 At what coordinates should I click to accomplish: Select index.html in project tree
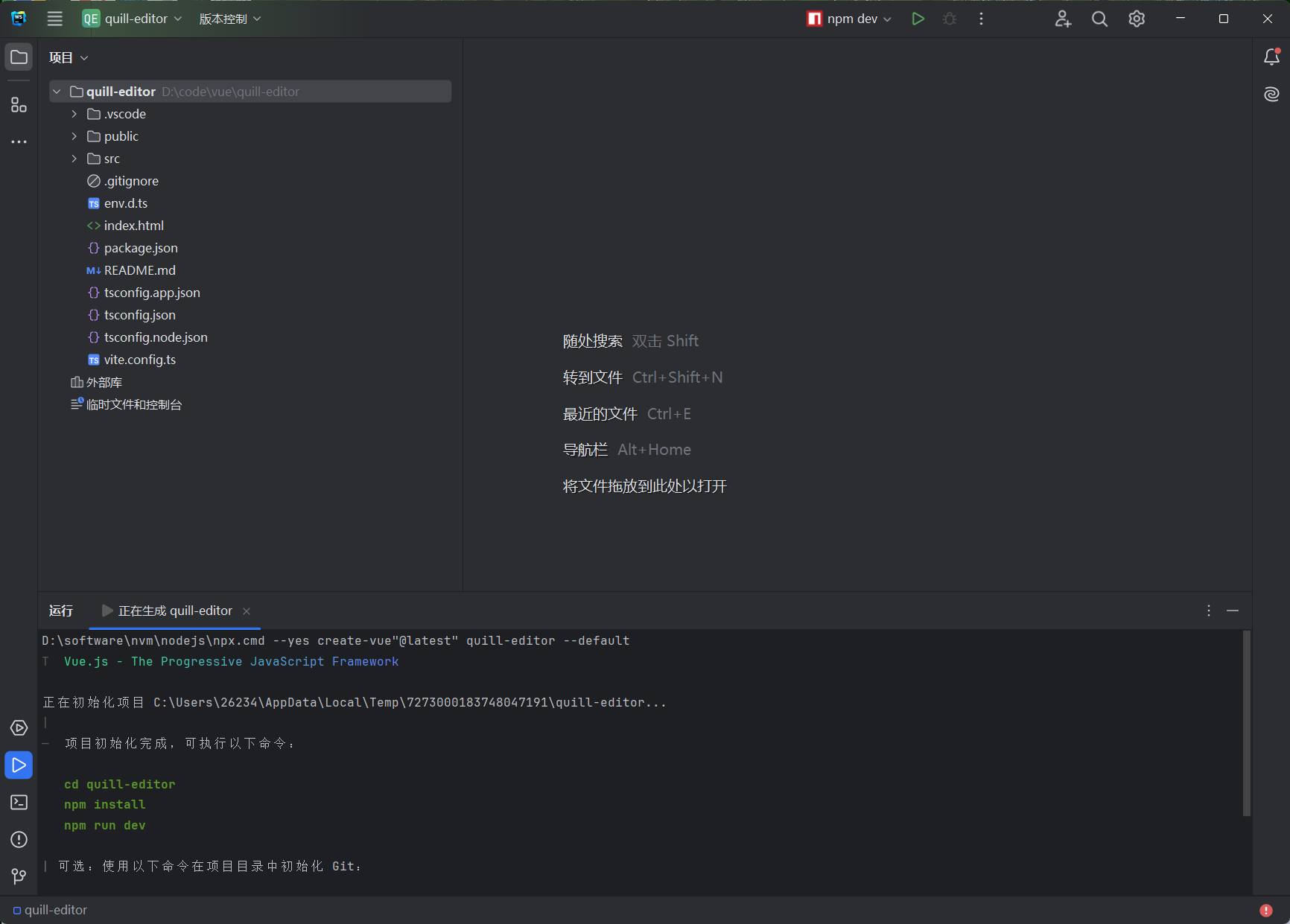coord(125,226)
